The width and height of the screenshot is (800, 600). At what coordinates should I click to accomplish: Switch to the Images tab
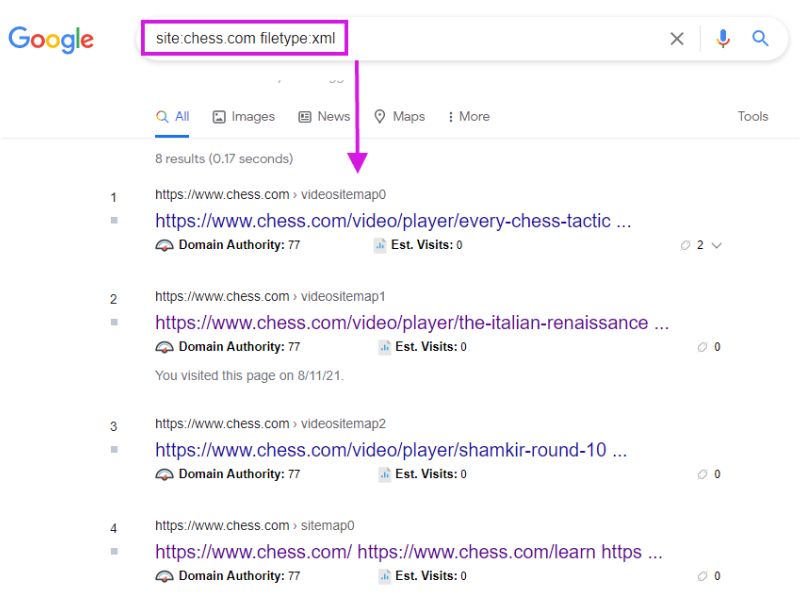coord(243,117)
